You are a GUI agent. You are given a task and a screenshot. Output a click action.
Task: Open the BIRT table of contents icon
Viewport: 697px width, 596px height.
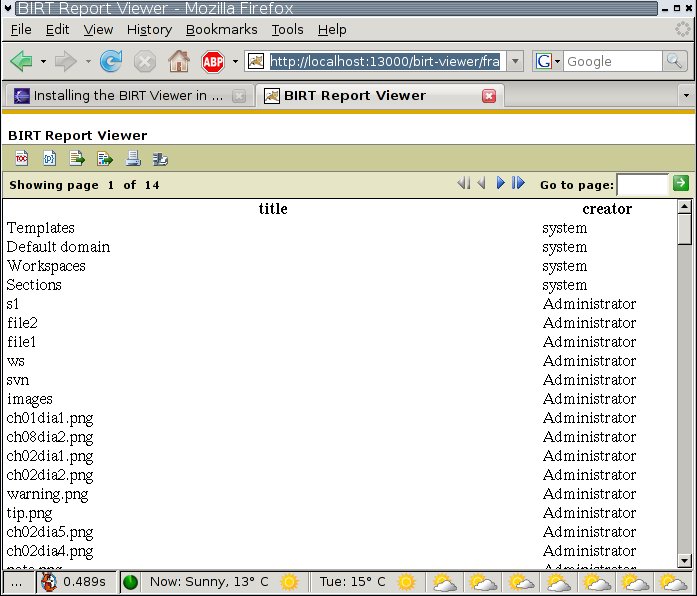tap(21, 158)
